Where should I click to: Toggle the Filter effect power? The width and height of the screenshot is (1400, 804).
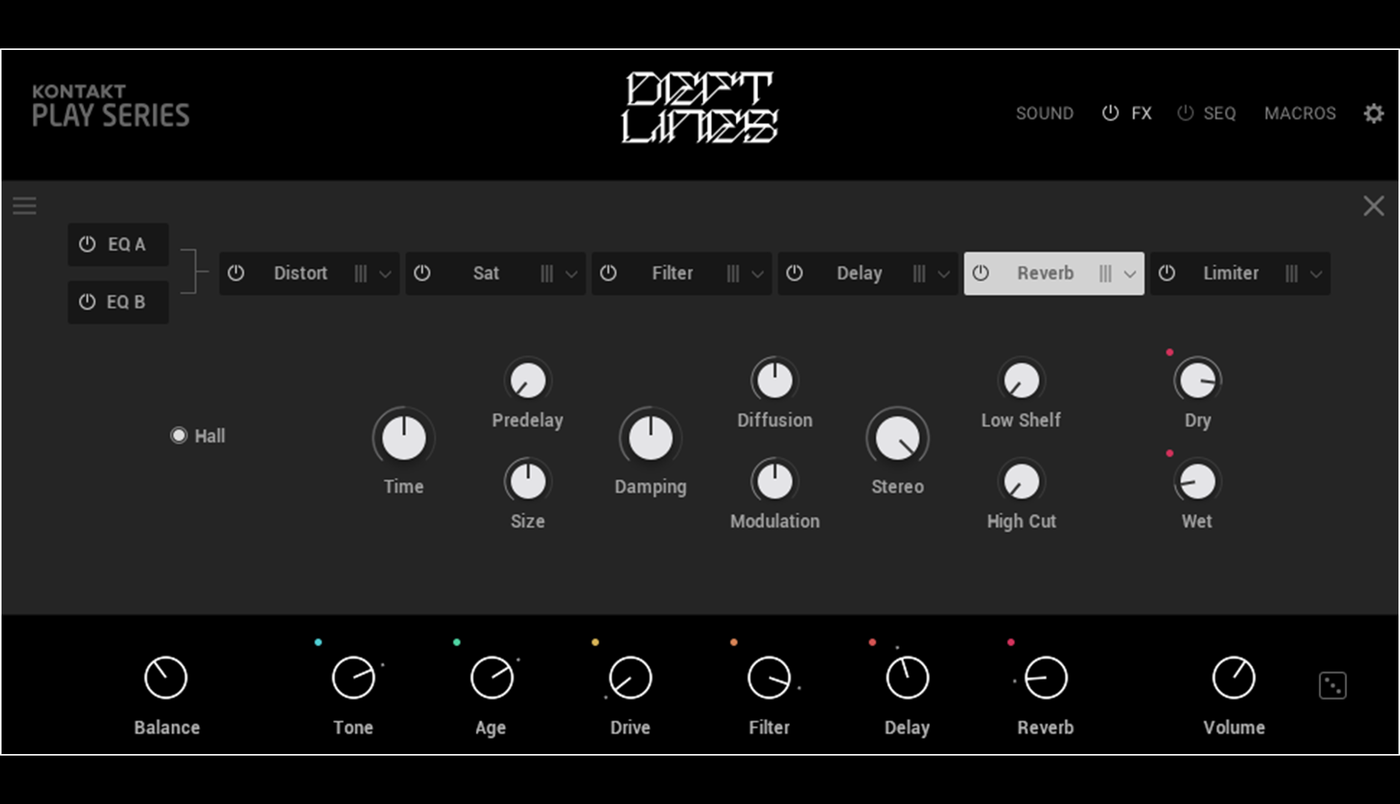click(x=608, y=273)
